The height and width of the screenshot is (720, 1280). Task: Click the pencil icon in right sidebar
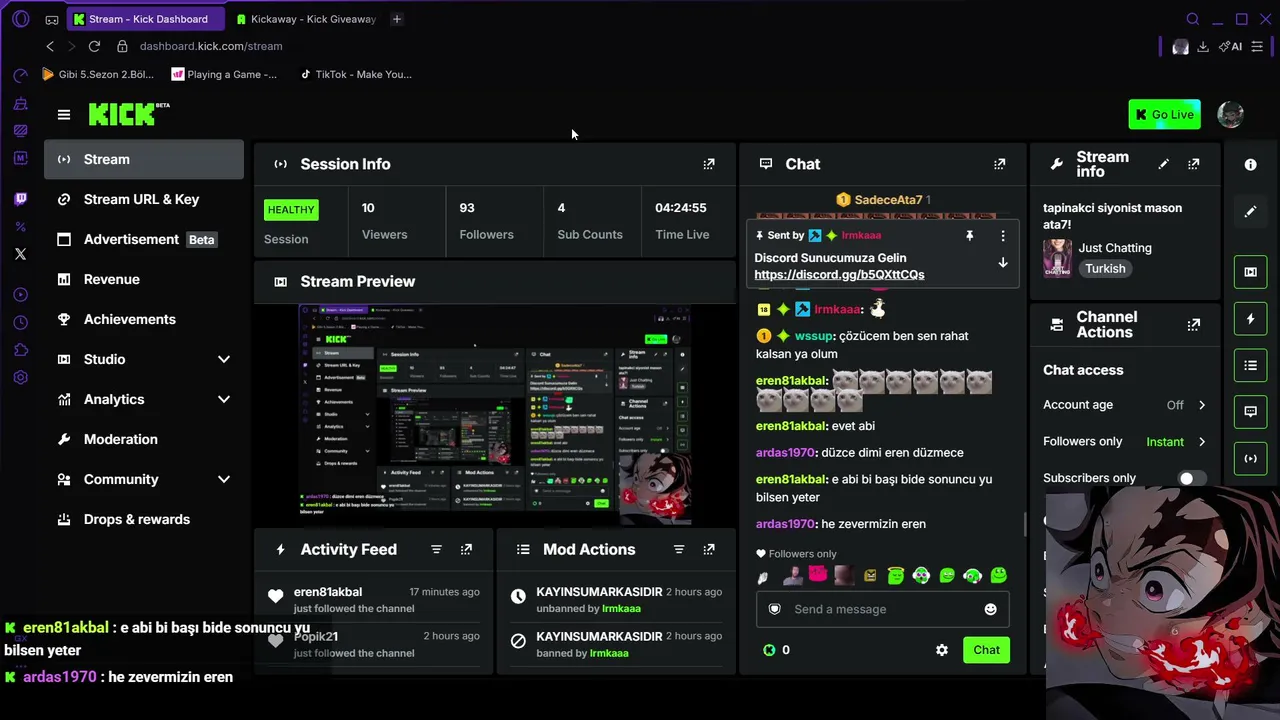(1250, 212)
